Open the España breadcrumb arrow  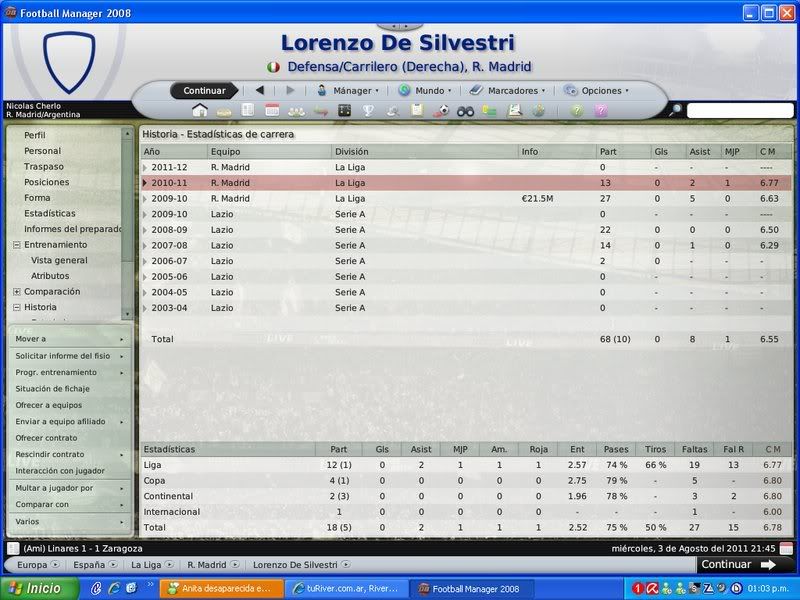(x=113, y=564)
